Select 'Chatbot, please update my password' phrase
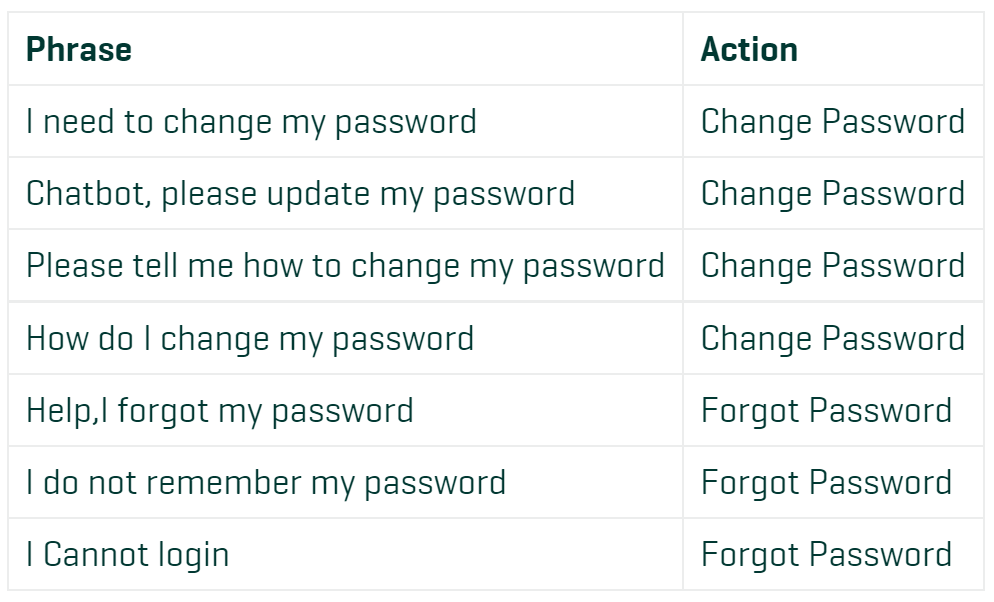The width and height of the screenshot is (994, 602). pyautogui.click(x=300, y=194)
